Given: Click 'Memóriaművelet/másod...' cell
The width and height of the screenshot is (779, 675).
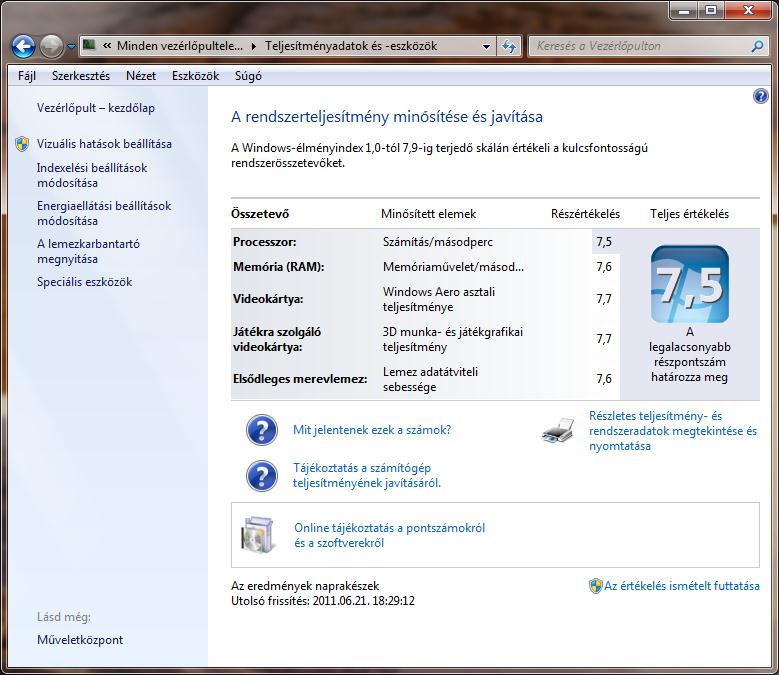Looking at the screenshot, I should pos(453,267).
